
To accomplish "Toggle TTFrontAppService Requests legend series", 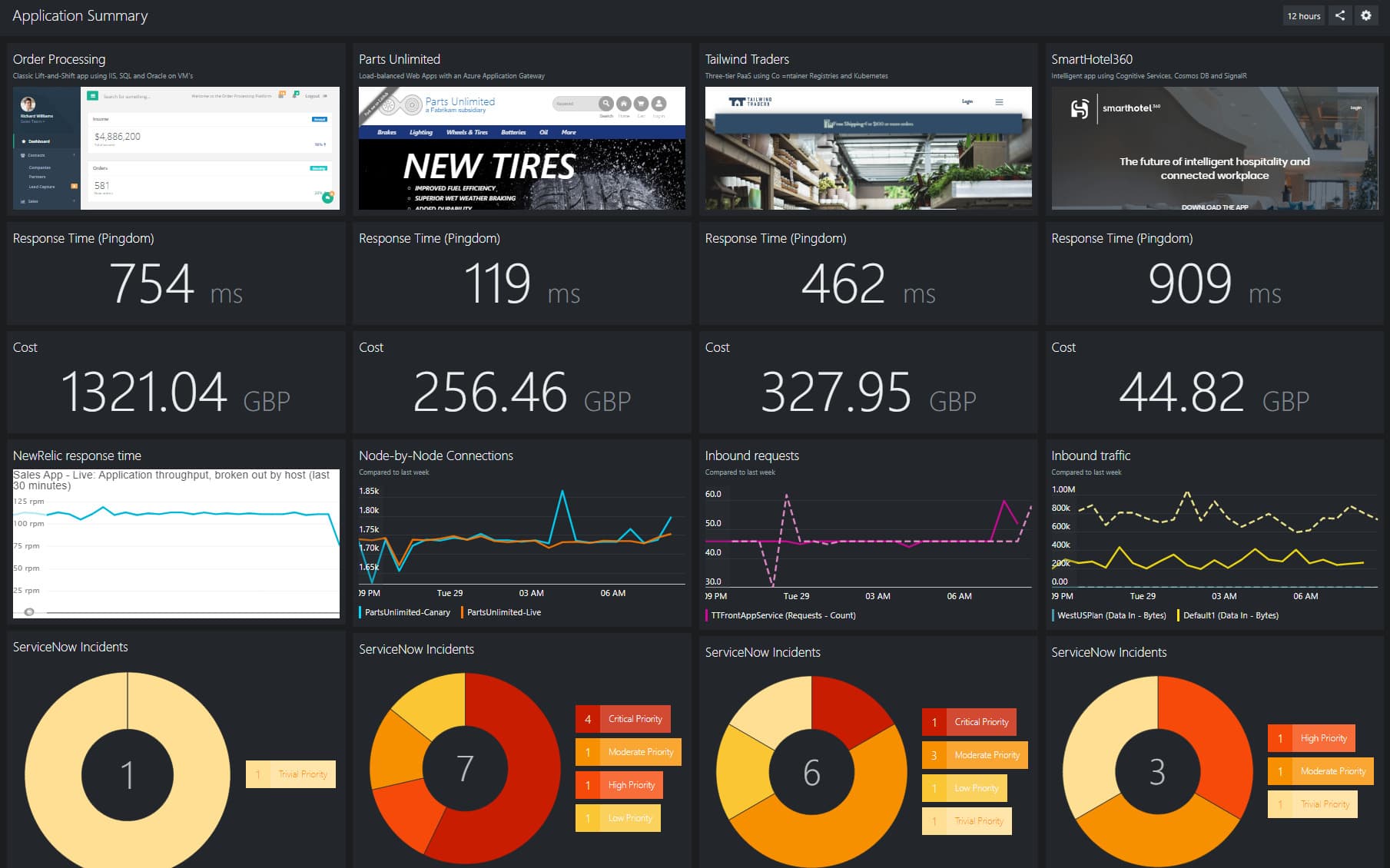I will click(781, 615).
